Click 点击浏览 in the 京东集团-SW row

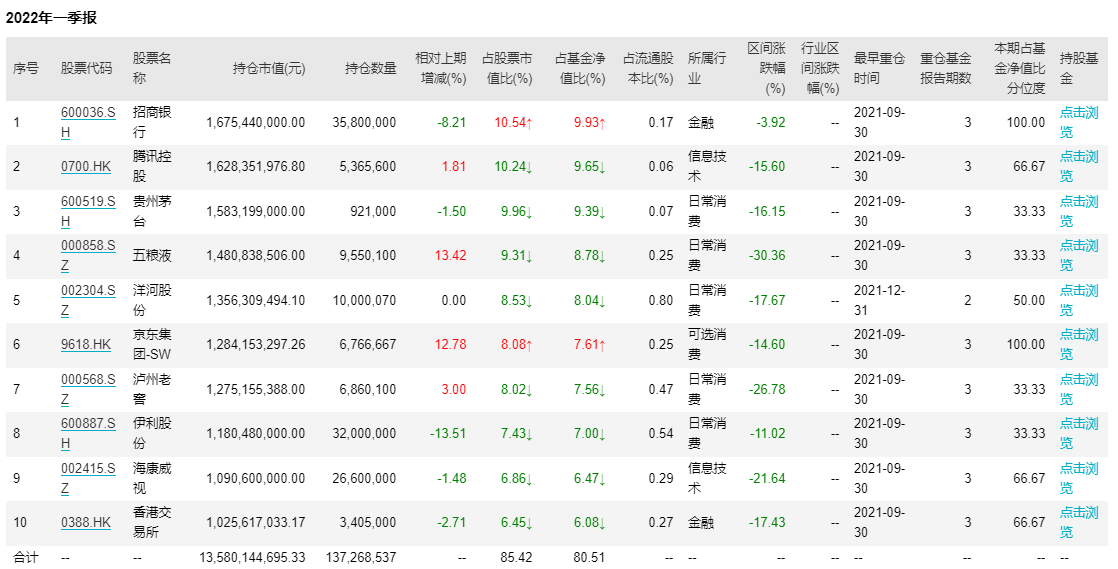tap(1079, 344)
